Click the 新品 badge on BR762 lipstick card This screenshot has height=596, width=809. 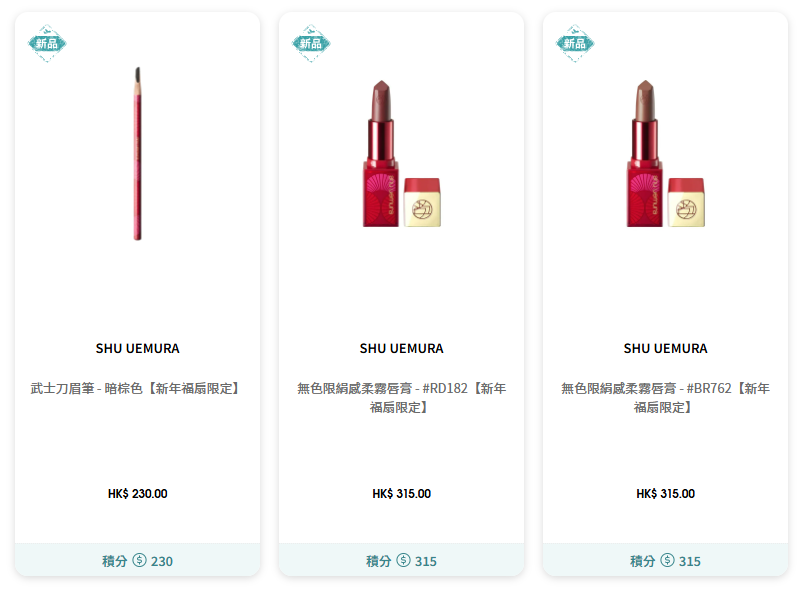point(575,43)
